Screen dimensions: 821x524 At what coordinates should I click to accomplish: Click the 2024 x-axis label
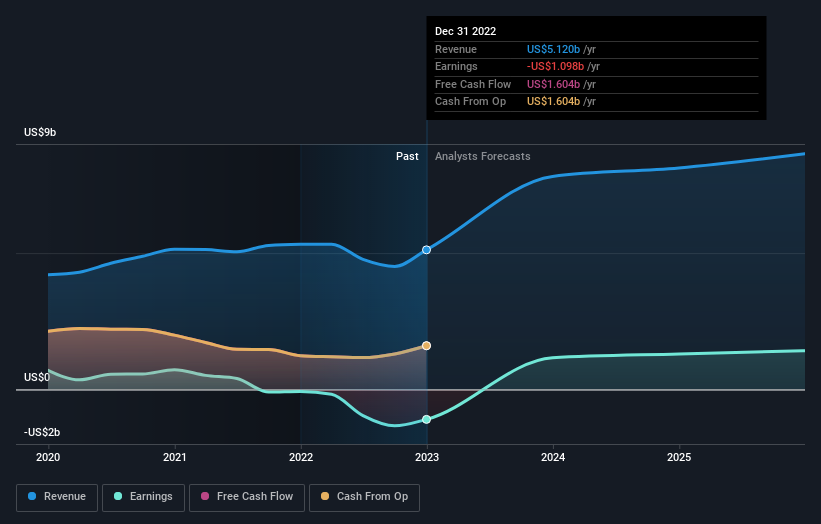(553, 458)
